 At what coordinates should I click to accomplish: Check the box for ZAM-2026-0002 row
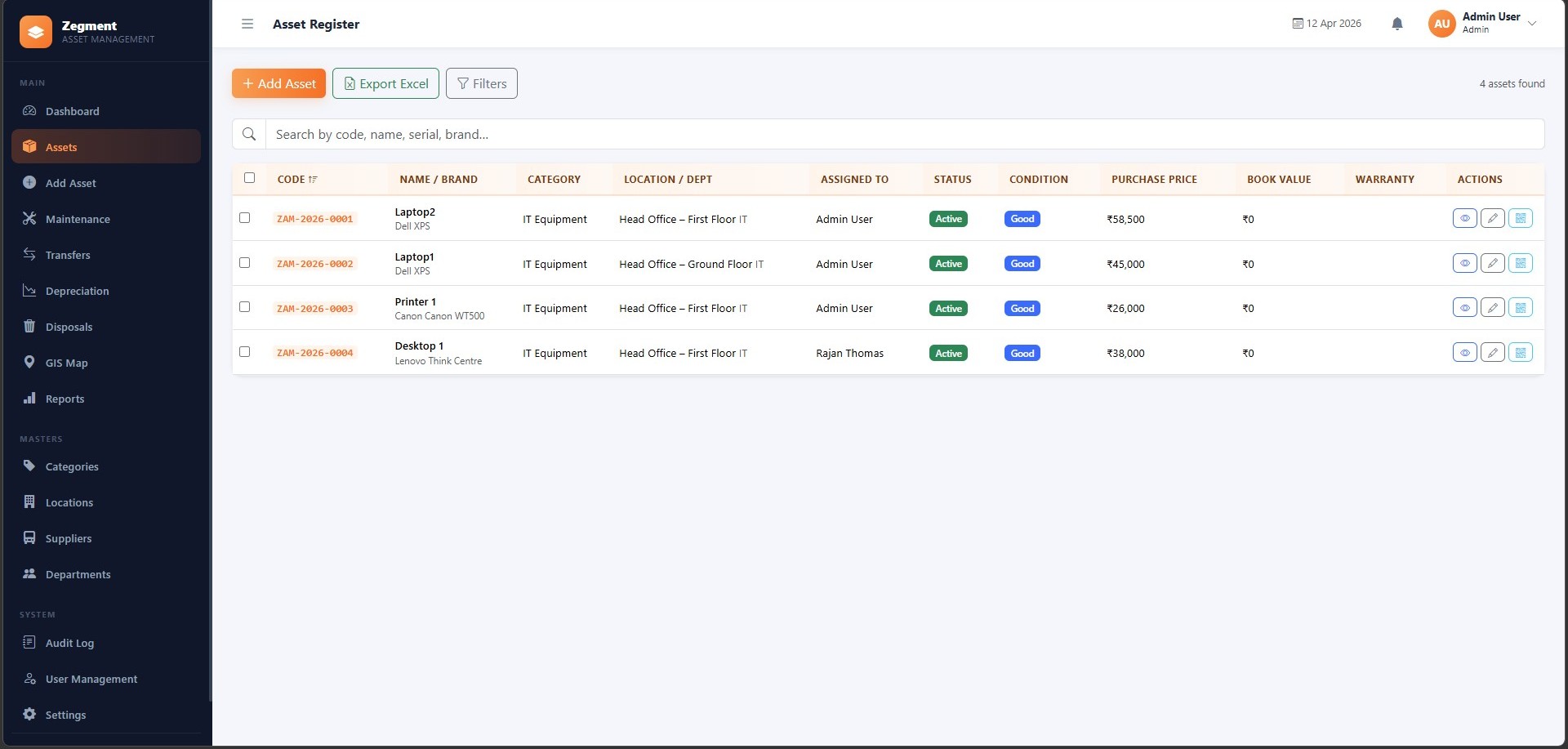244,263
